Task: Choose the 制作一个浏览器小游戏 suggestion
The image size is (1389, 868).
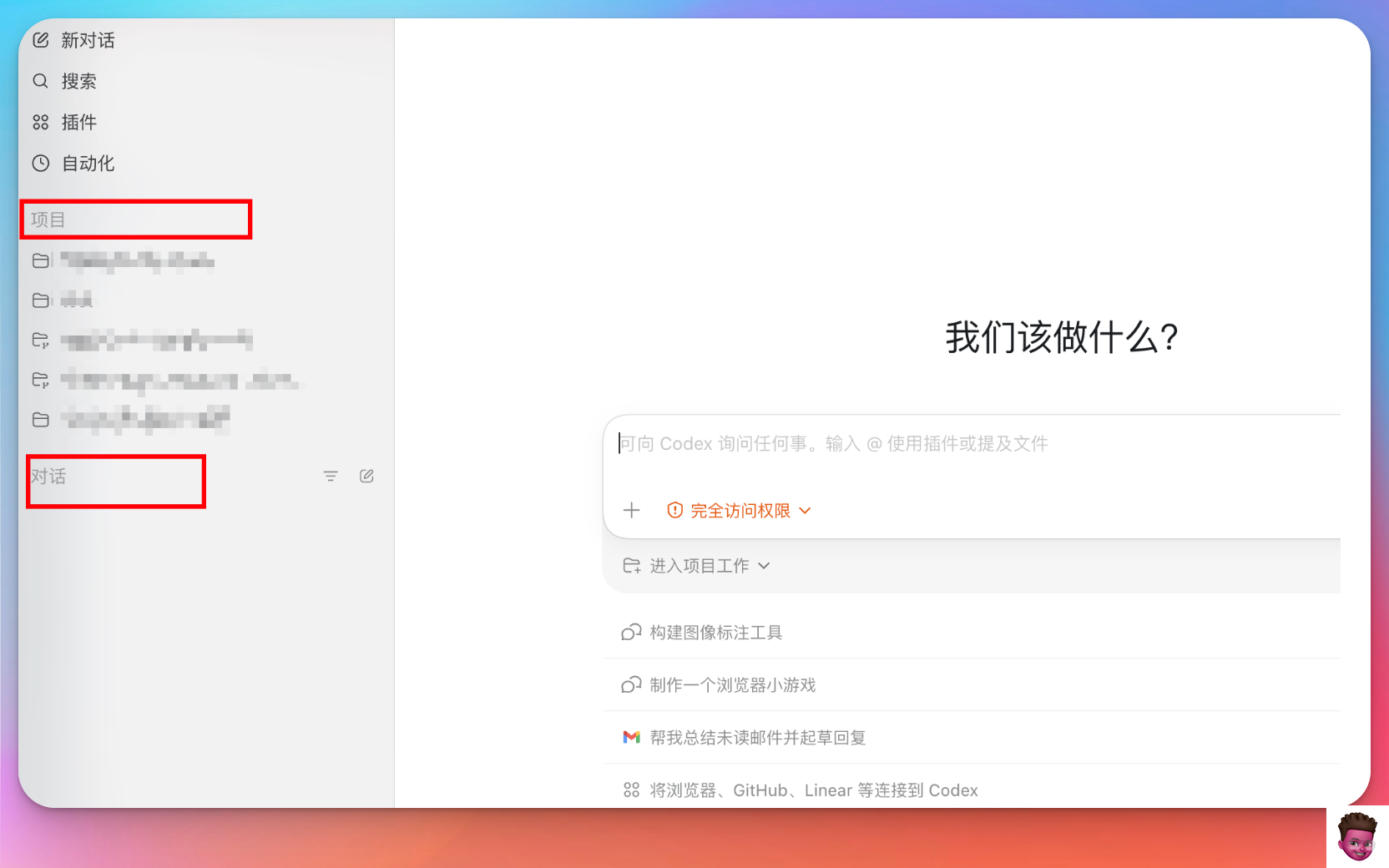Action: click(x=972, y=685)
